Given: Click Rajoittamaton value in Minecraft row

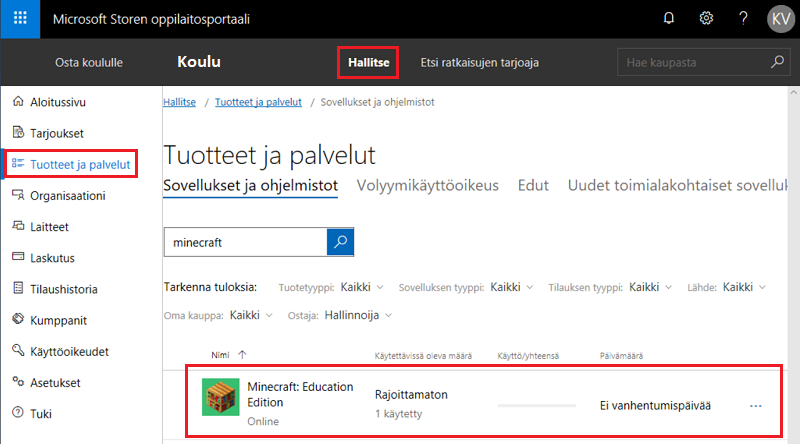Looking at the screenshot, I should [411, 394].
